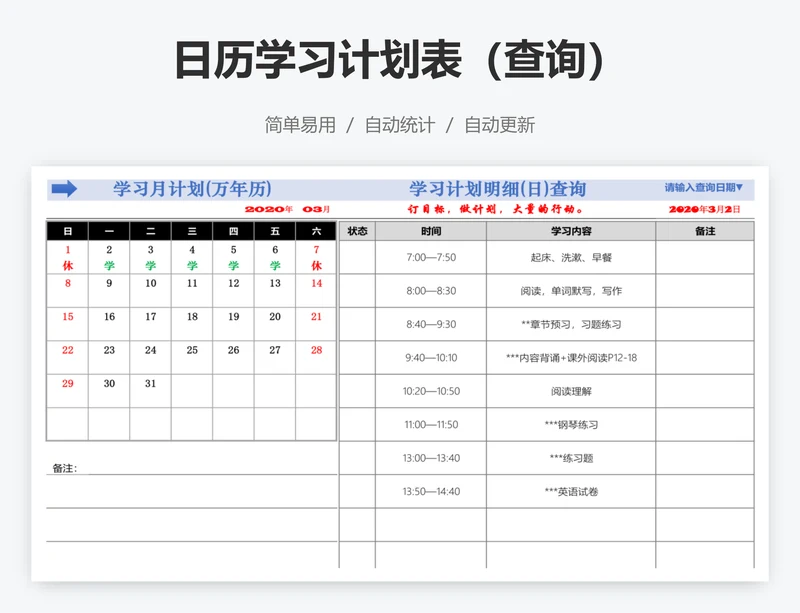The image size is (800, 613).
Task: Select calendar day 28
Action: (316, 358)
